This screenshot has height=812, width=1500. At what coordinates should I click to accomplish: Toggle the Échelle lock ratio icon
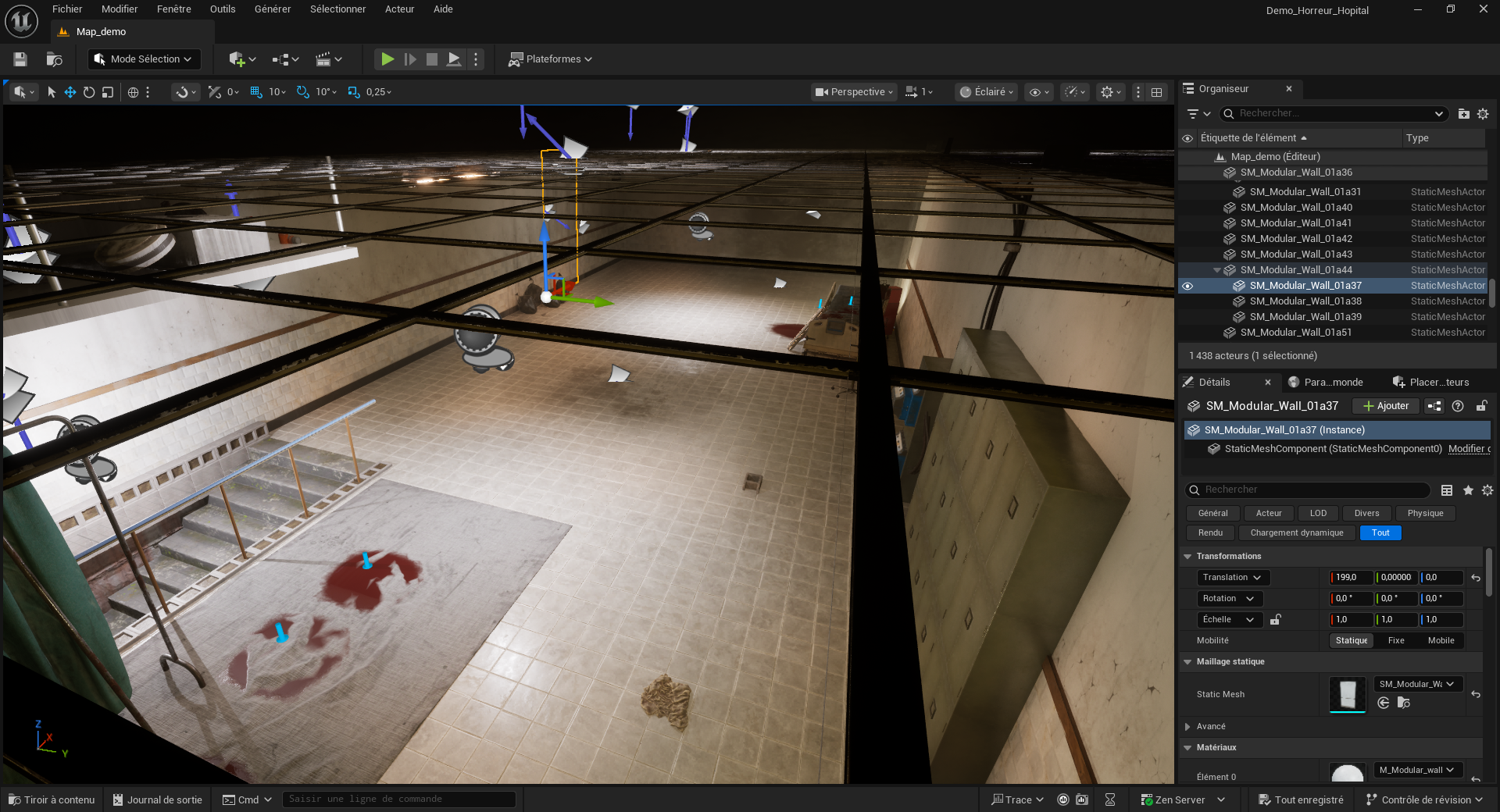[x=1276, y=620]
